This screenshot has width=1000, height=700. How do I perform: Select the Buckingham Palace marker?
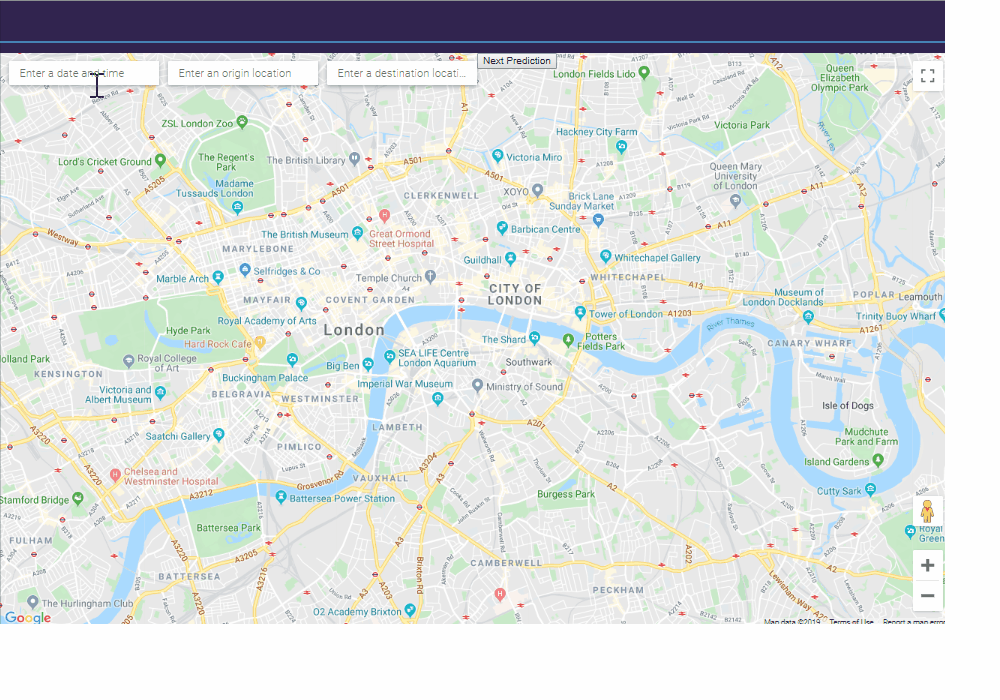[x=292, y=359]
